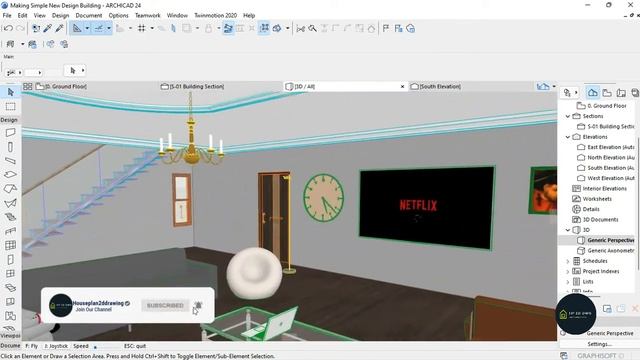Screen dimensions: 640x360
Task: Close the 3D / All tab
Action: 402,87
